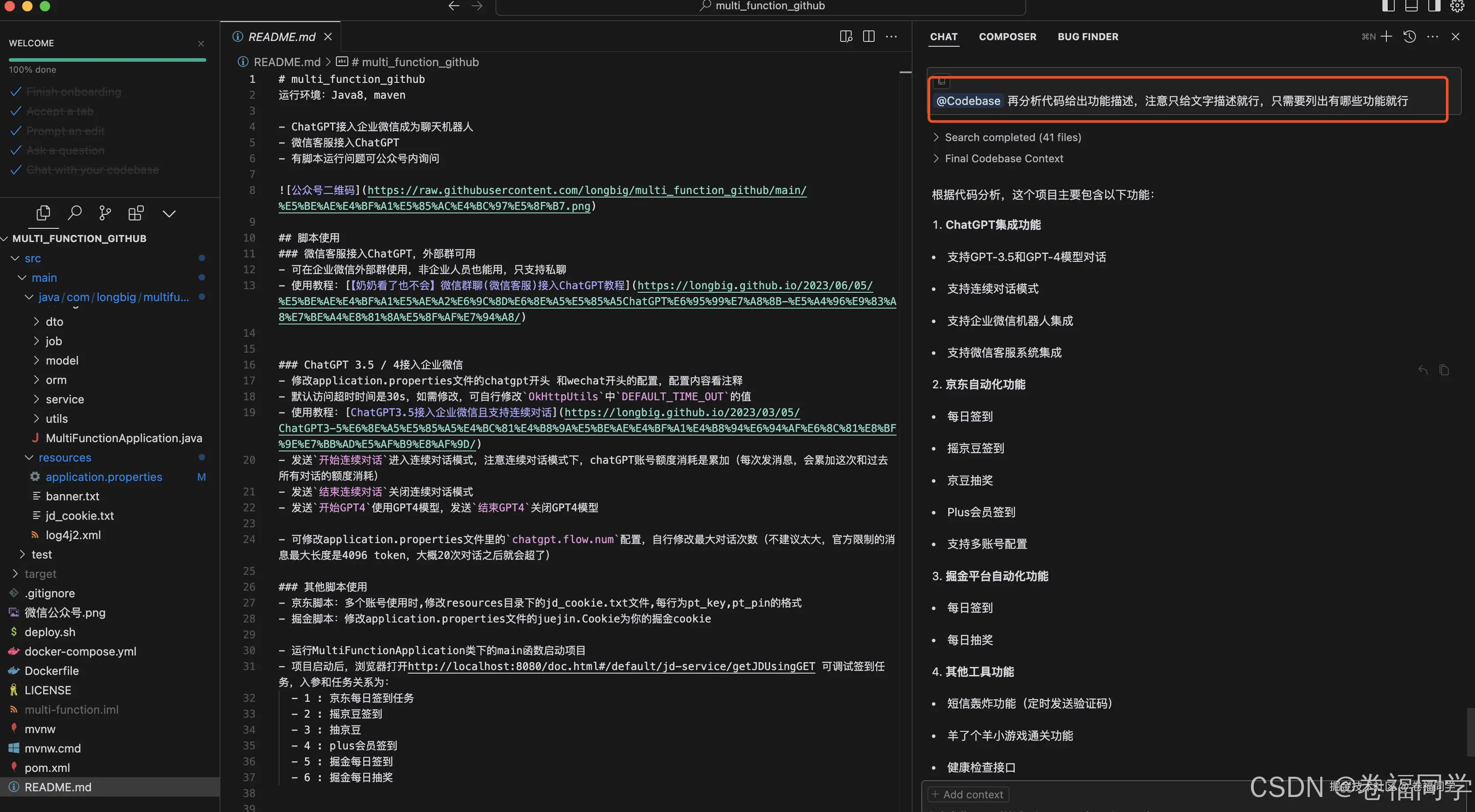This screenshot has height=812, width=1475.
Task: Open chat history clock icon
Action: [1409, 36]
